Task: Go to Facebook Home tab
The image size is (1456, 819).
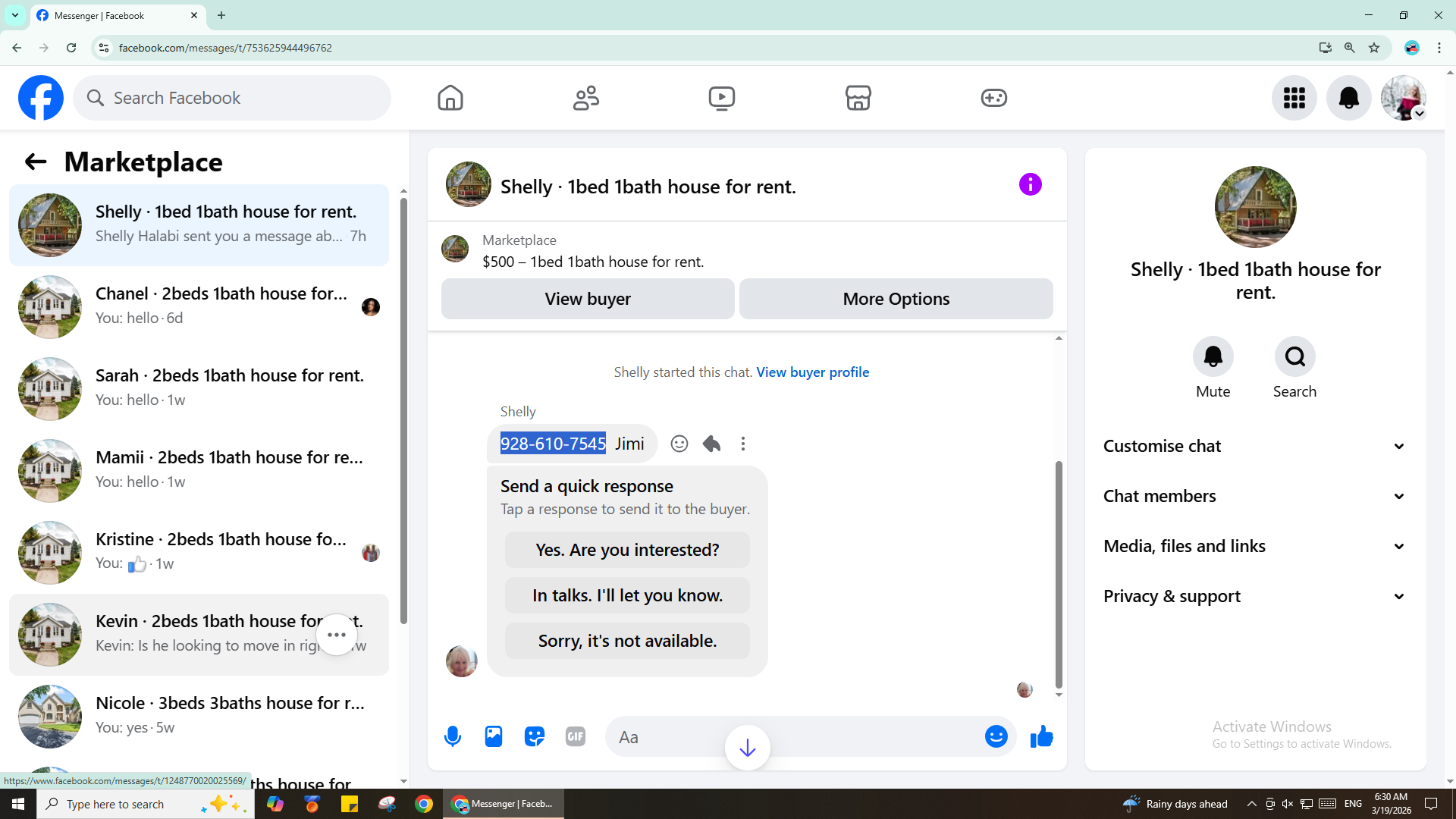Action: click(450, 98)
